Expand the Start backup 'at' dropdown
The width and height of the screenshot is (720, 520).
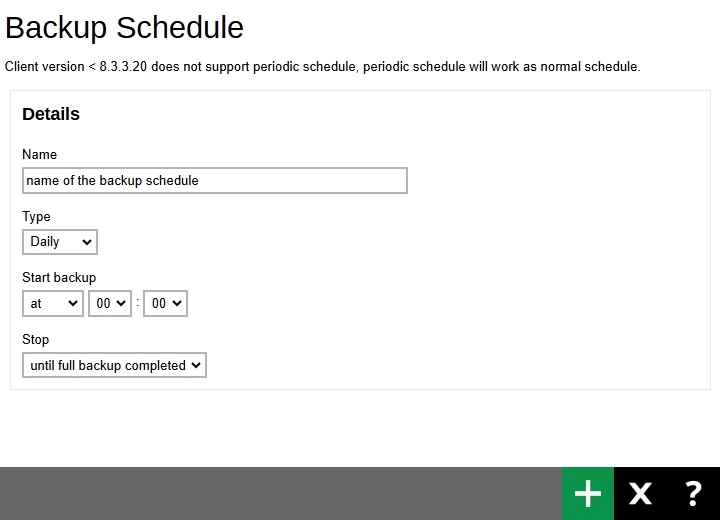pos(53,304)
